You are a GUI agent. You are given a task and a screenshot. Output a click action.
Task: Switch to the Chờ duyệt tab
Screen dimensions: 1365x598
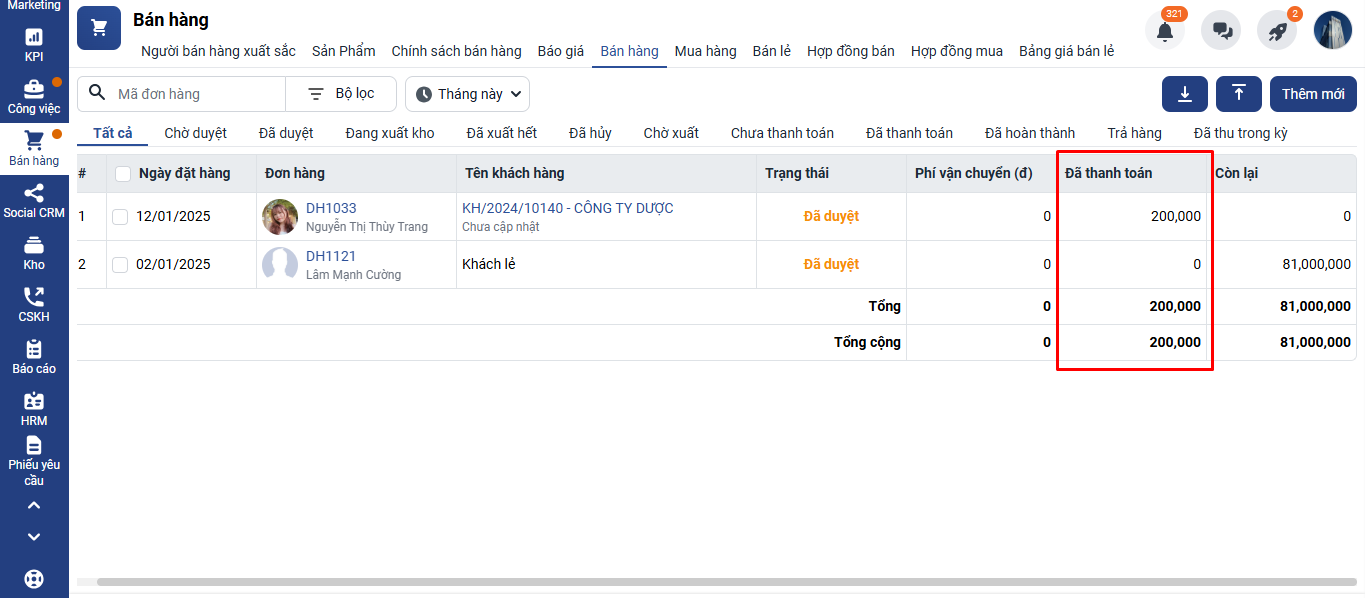pyautogui.click(x=195, y=133)
